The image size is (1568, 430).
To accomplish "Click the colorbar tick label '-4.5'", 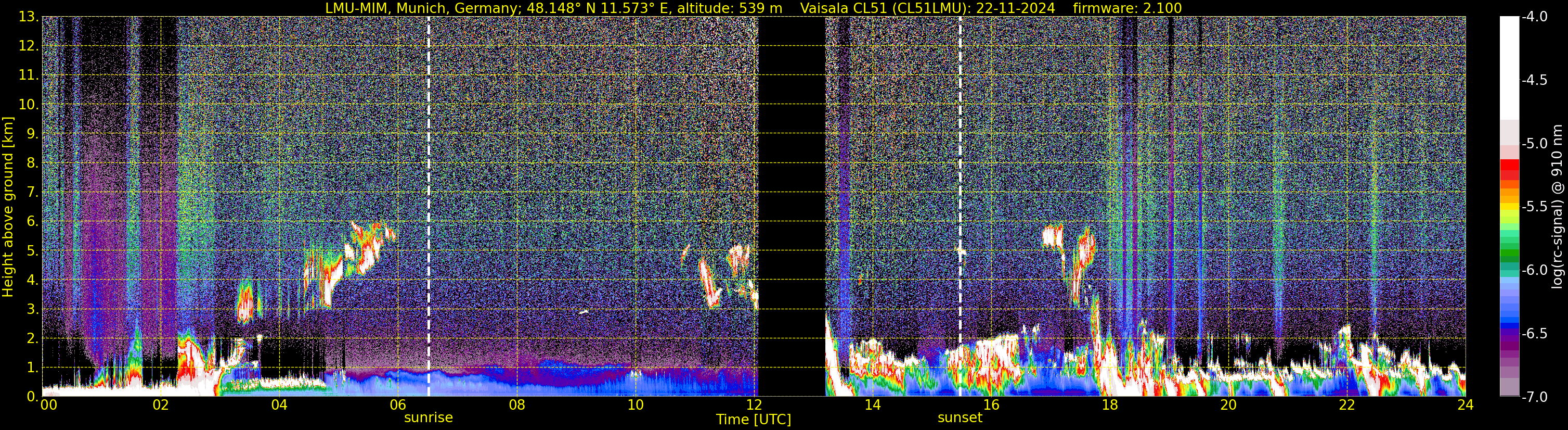I will [1534, 80].
